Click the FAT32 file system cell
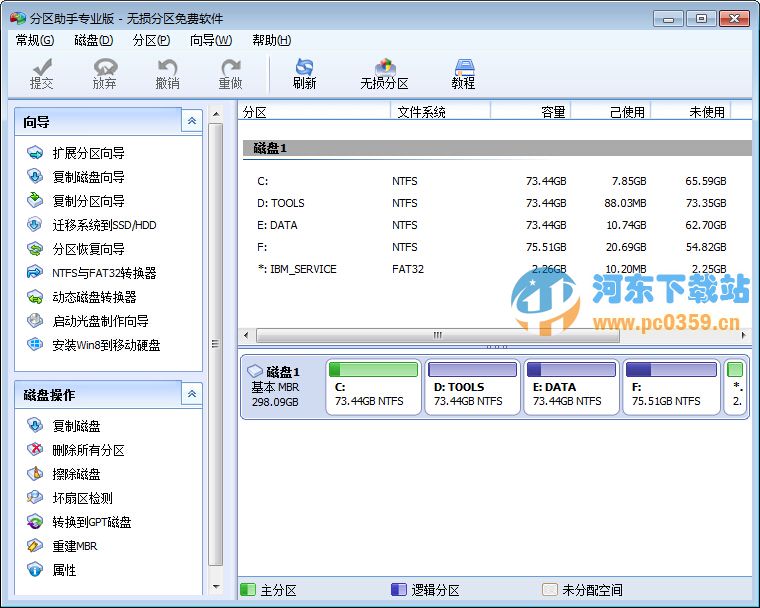 (x=408, y=269)
